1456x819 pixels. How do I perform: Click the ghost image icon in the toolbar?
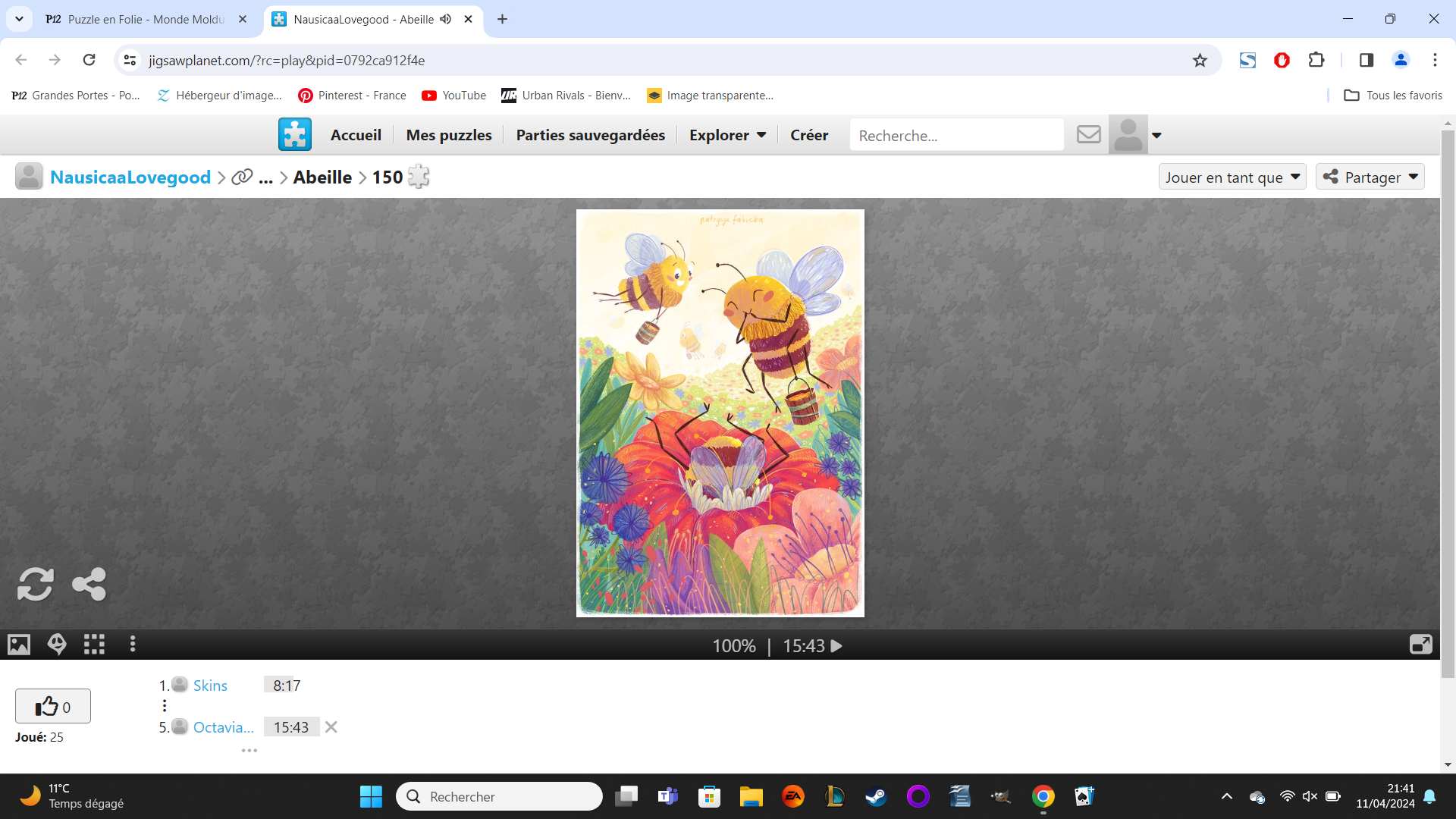(57, 645)
